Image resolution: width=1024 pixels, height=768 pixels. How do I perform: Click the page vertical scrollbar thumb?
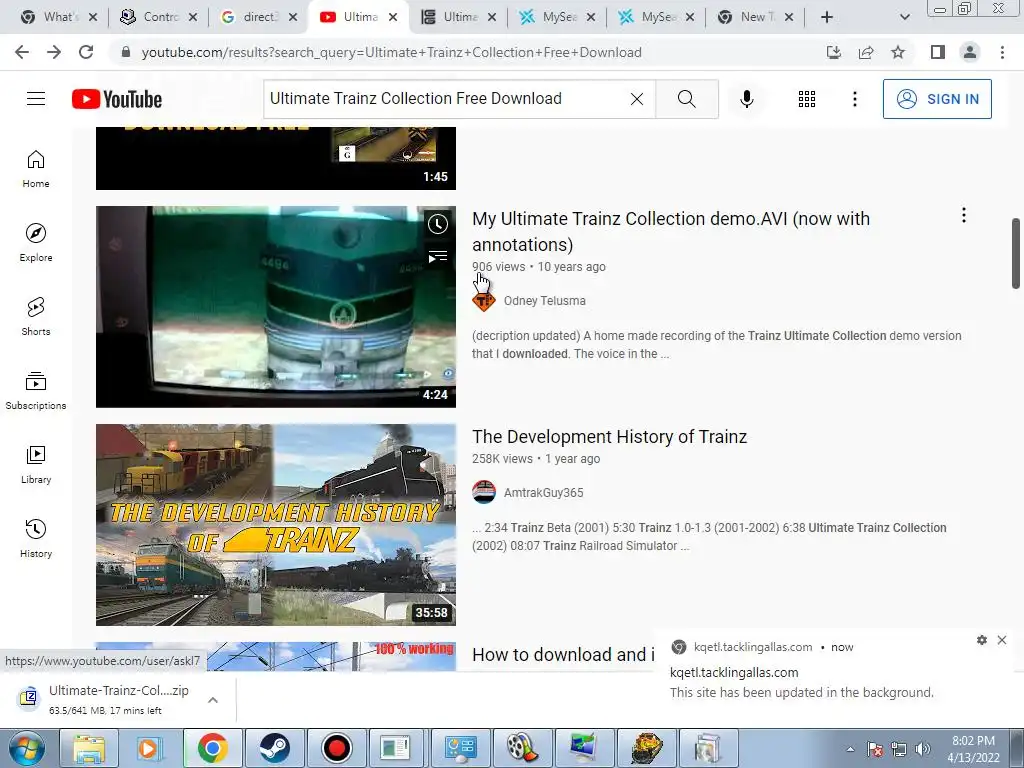click(x=1016, y=253)
